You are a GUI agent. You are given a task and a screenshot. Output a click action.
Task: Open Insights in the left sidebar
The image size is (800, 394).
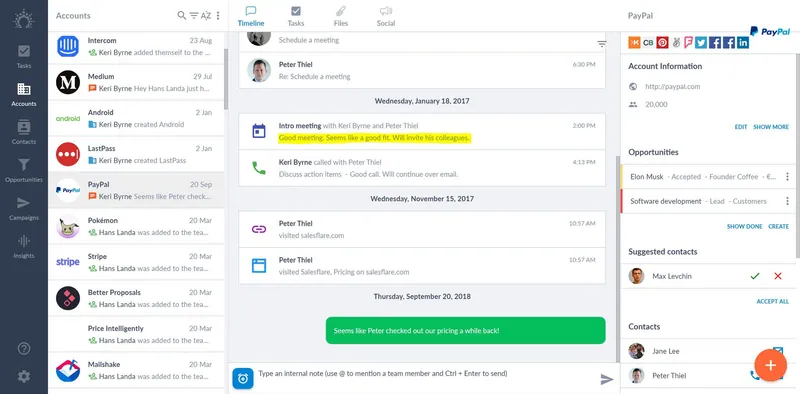point(23,247)
